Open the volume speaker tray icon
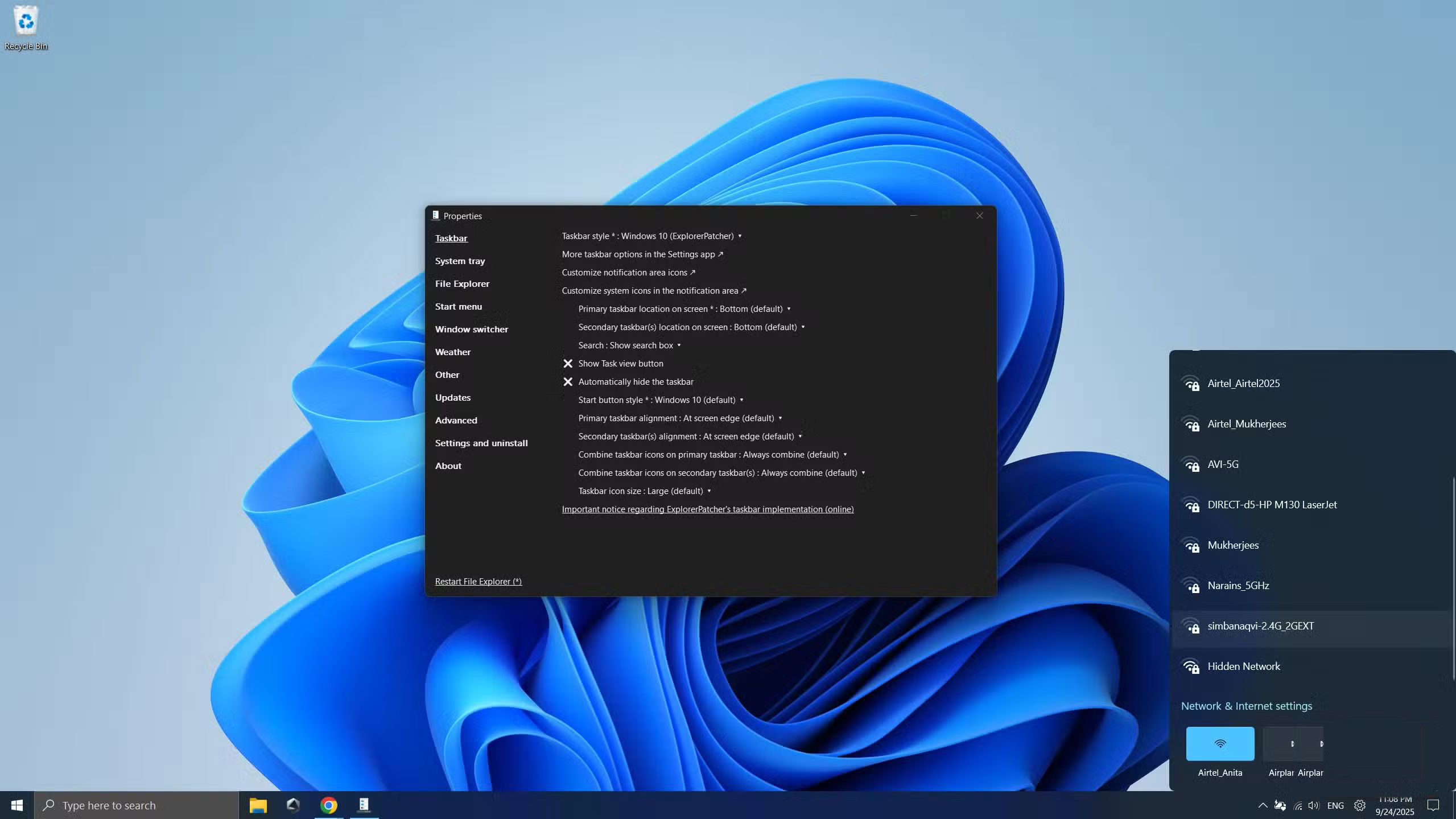This screenshot has height=819, width=1456. (1313, 805)
